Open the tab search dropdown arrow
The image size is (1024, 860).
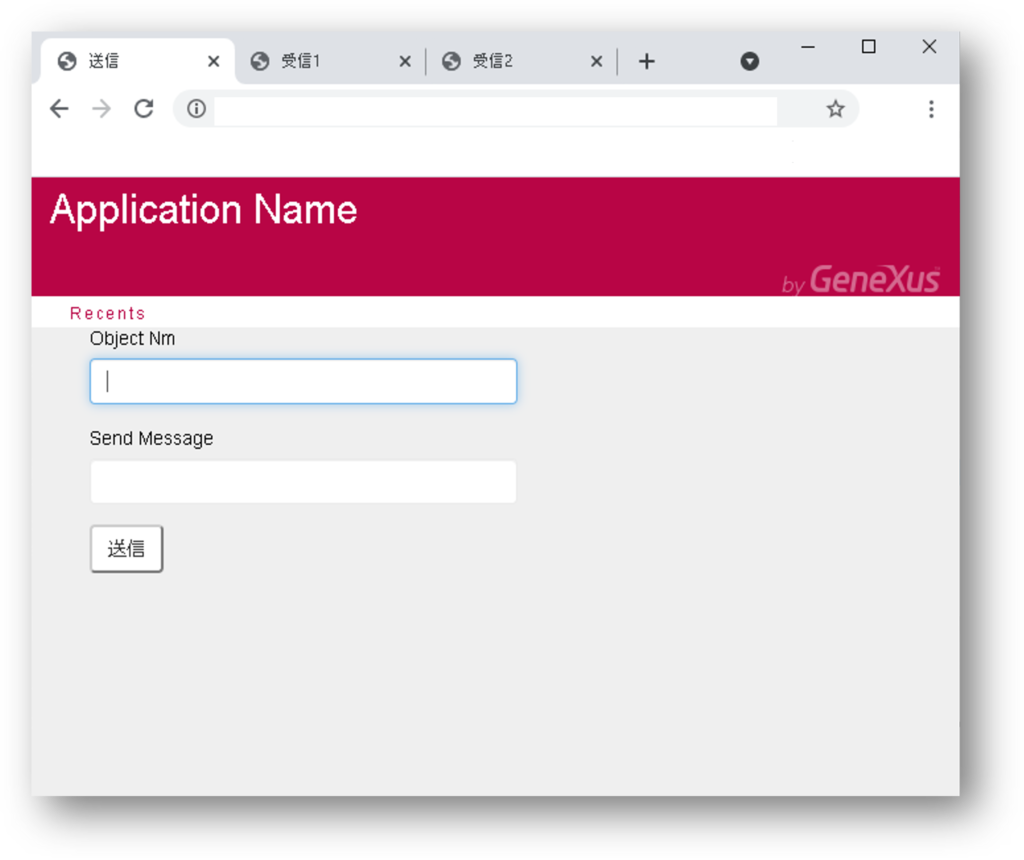[750, 61]
